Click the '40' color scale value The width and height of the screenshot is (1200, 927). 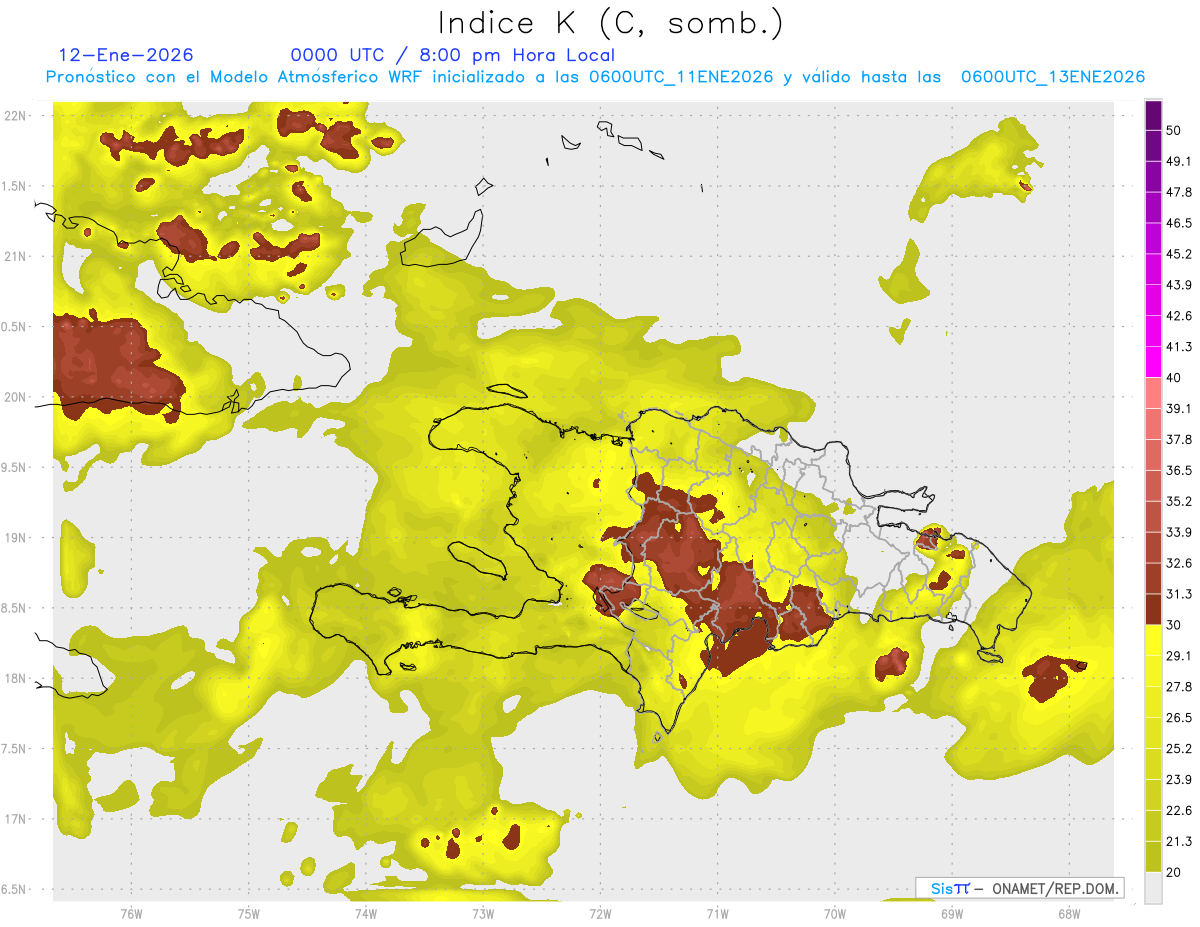[x=1175, y=378]
